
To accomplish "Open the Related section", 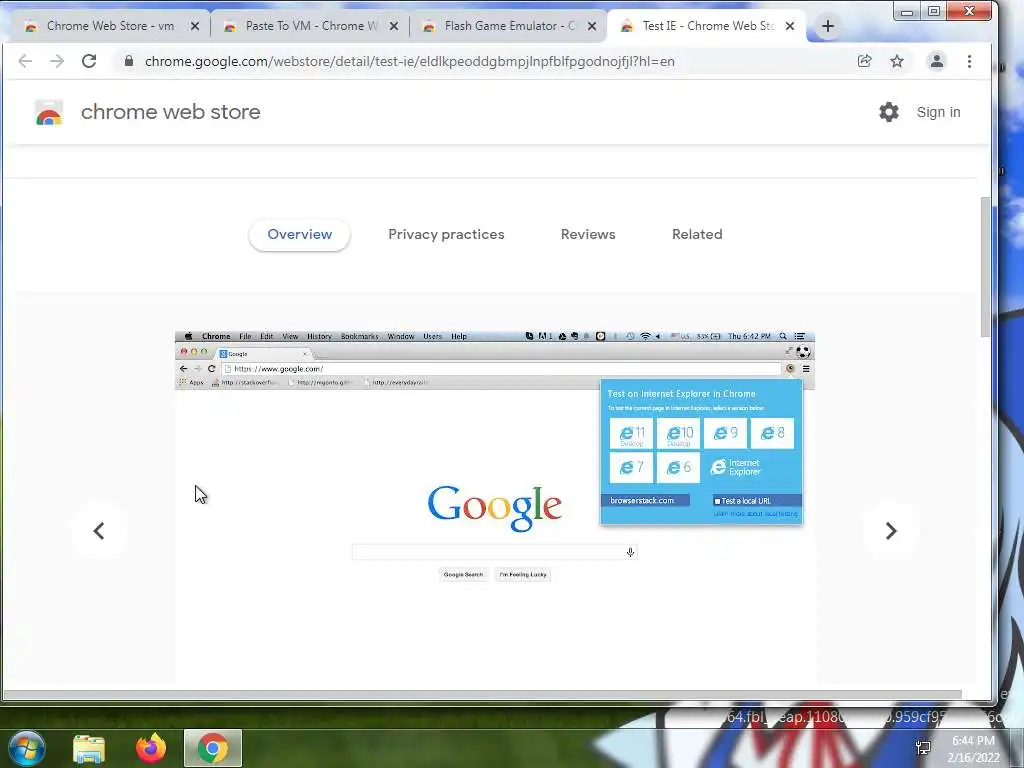I will (x=697, y=234).
